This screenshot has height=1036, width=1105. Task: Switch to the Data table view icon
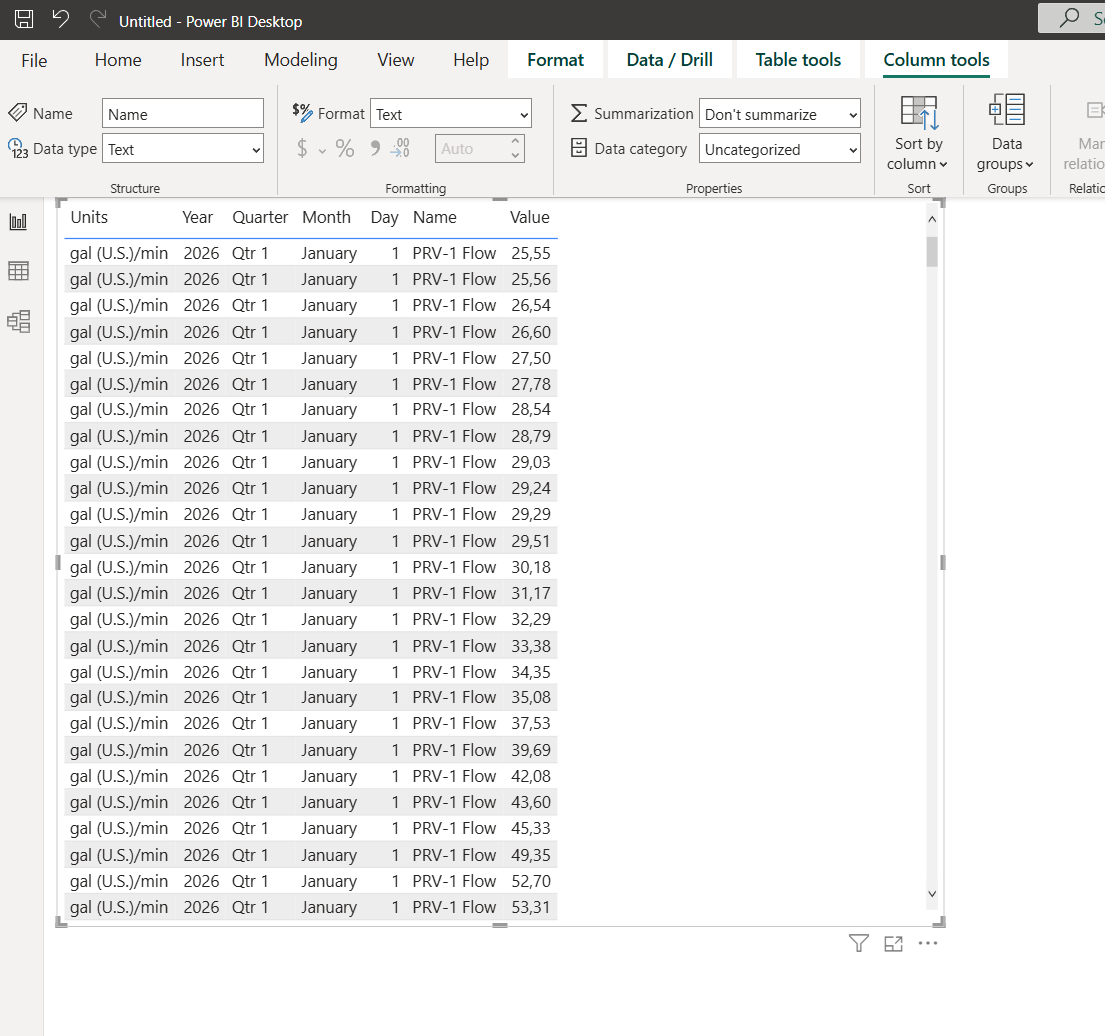tap(18, 271)
